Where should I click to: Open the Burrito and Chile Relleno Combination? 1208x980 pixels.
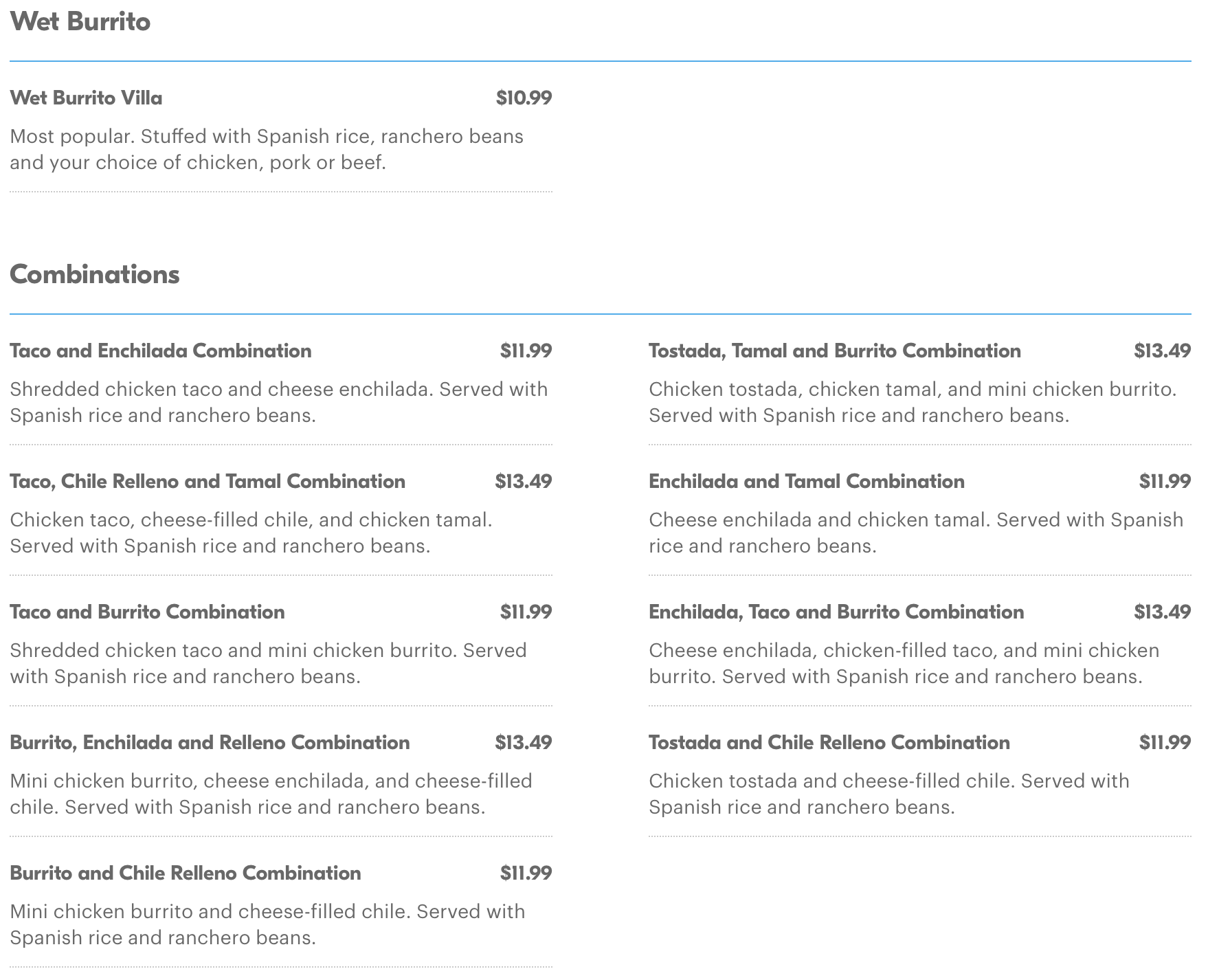185,873
